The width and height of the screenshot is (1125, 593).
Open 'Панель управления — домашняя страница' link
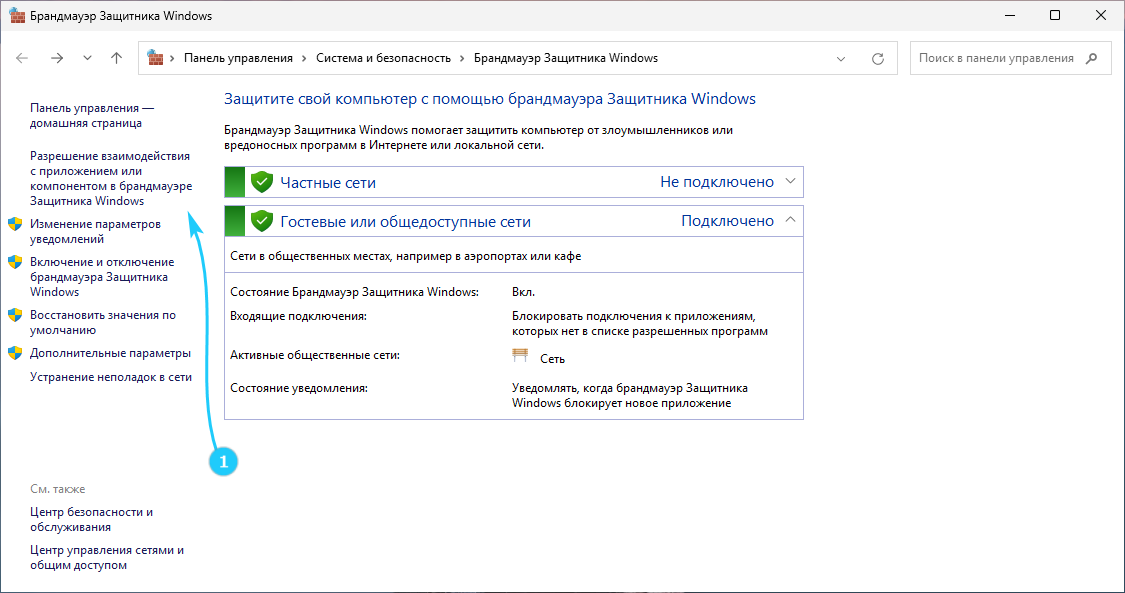pos(92,115)
